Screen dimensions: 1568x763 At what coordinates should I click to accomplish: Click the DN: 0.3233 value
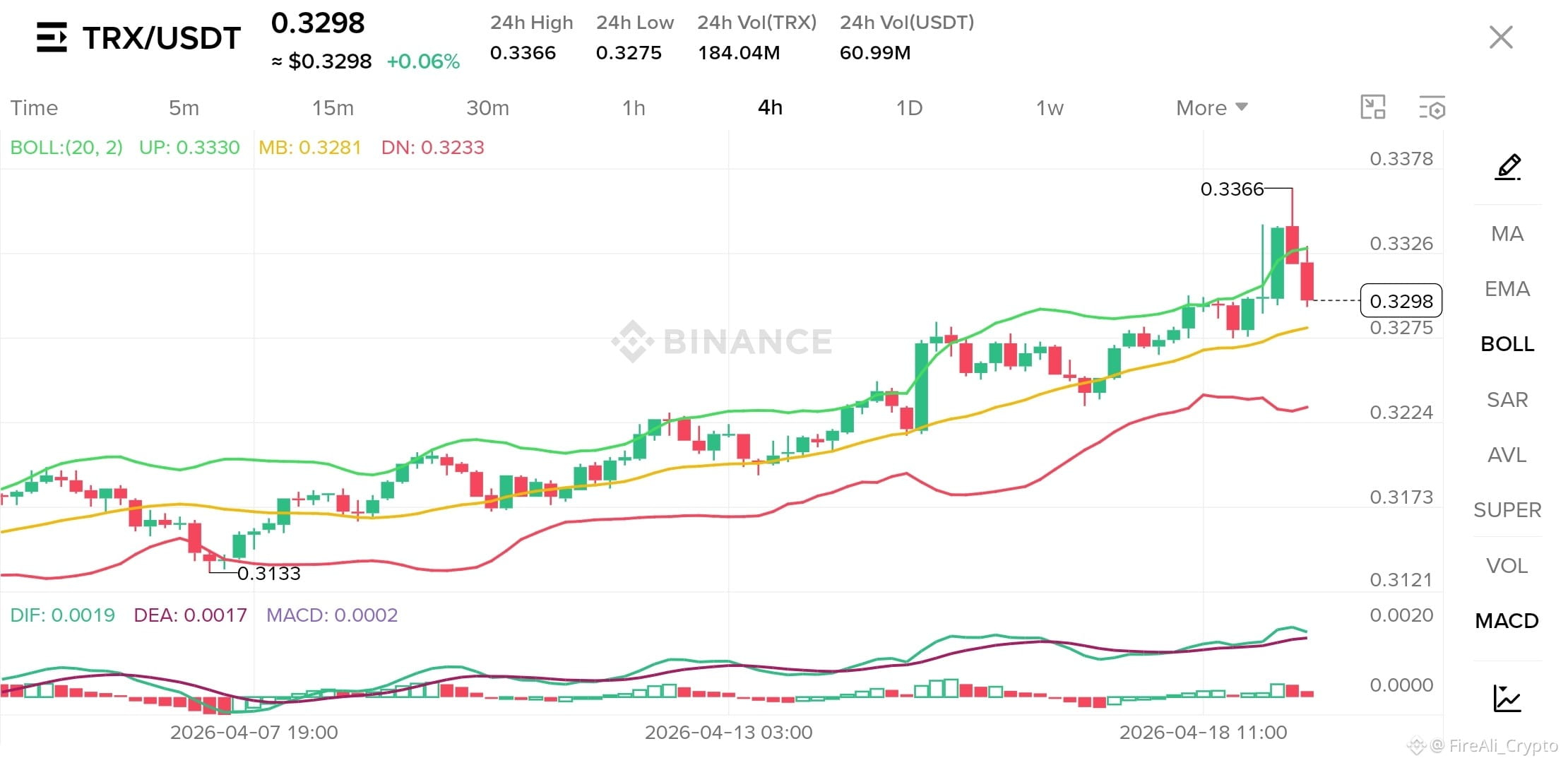pos(432,147)
